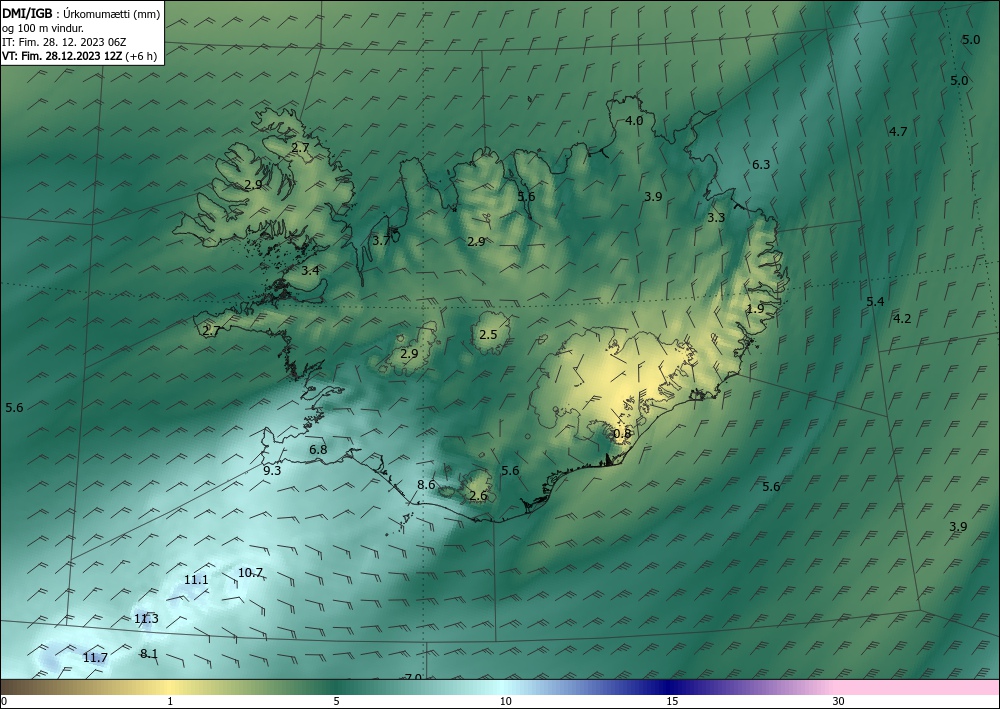This screenshot has width=1000, height=709.
Task: Select the 2.6 value on the glacier
Action: [478, 496]
